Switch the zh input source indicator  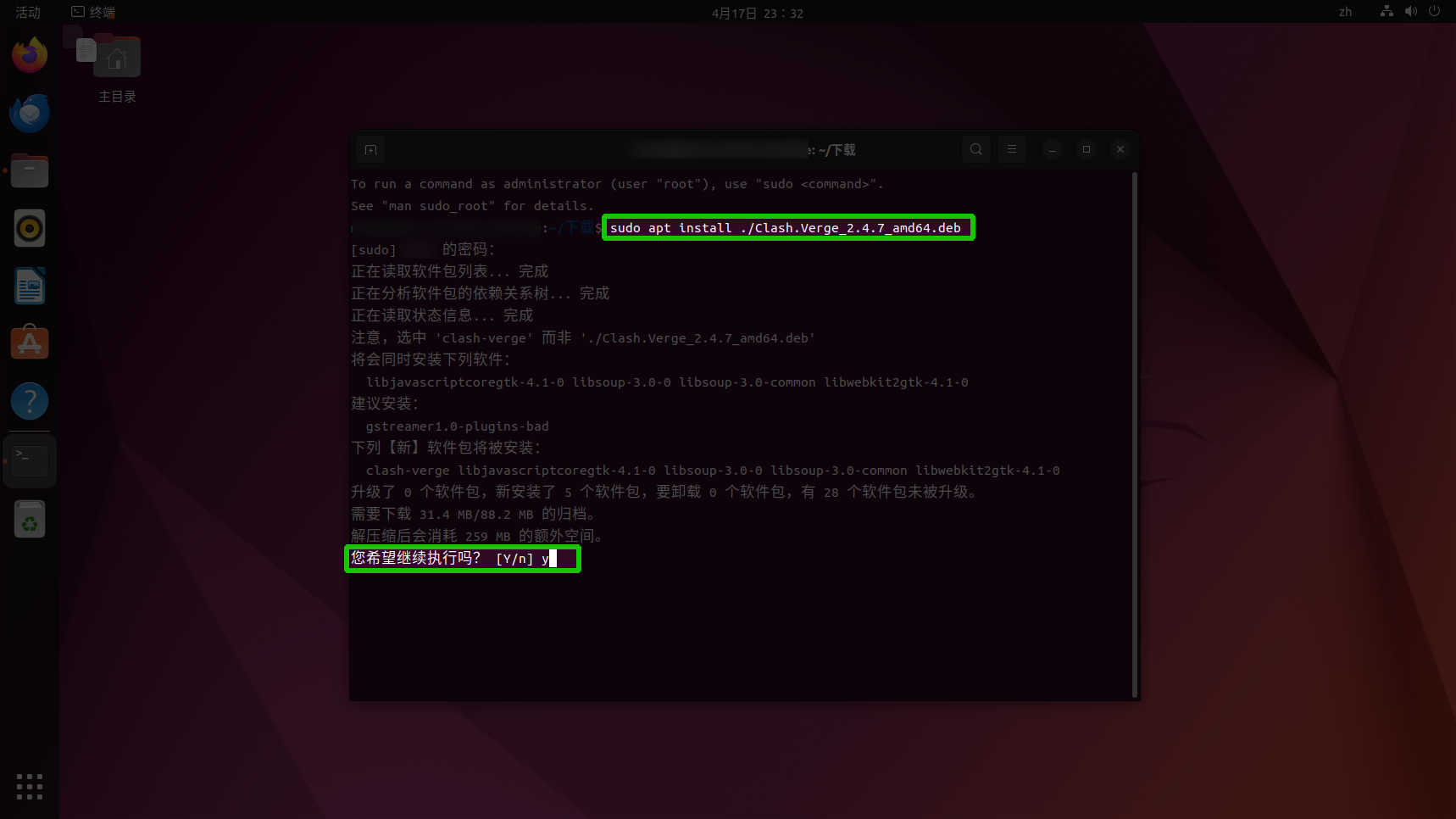coord(1346,12)
